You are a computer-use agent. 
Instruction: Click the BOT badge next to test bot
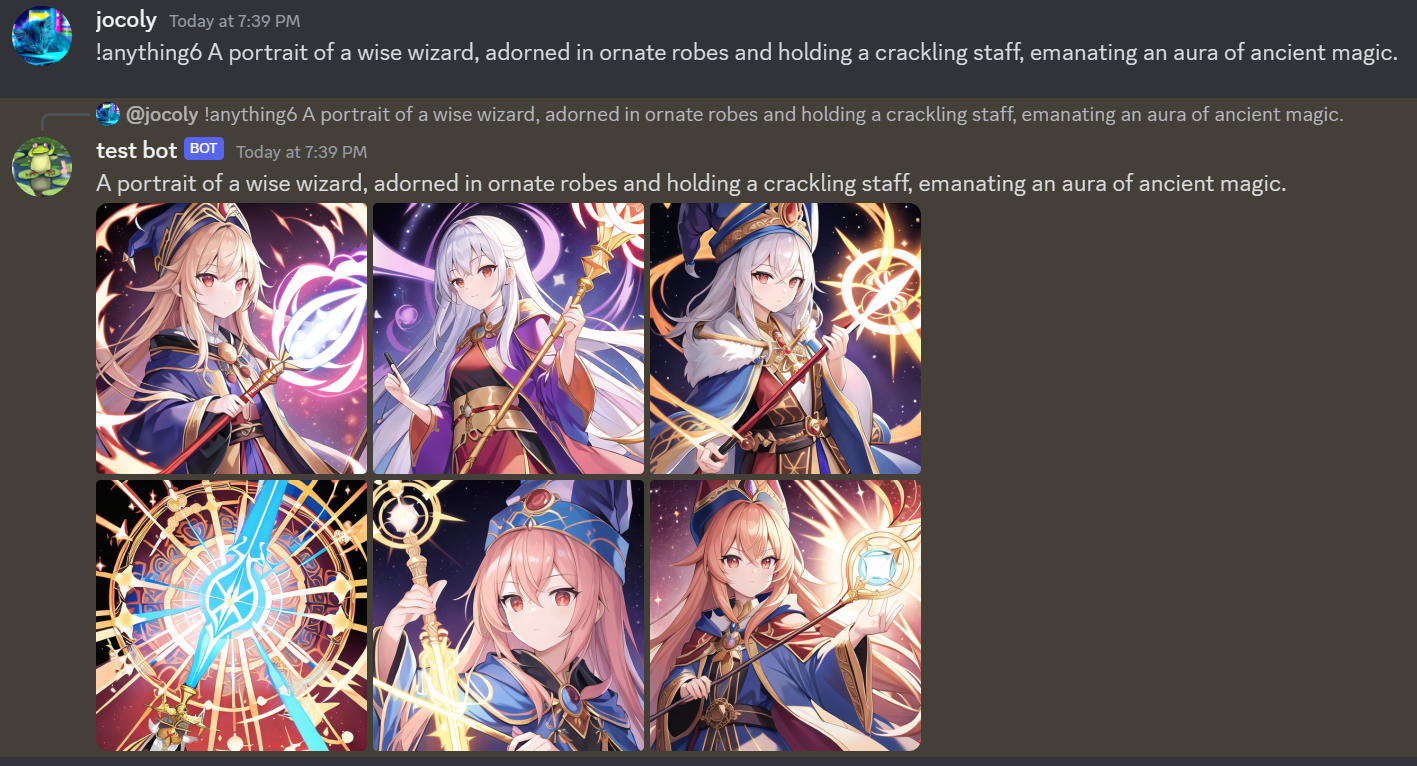[x=203, y=149]
